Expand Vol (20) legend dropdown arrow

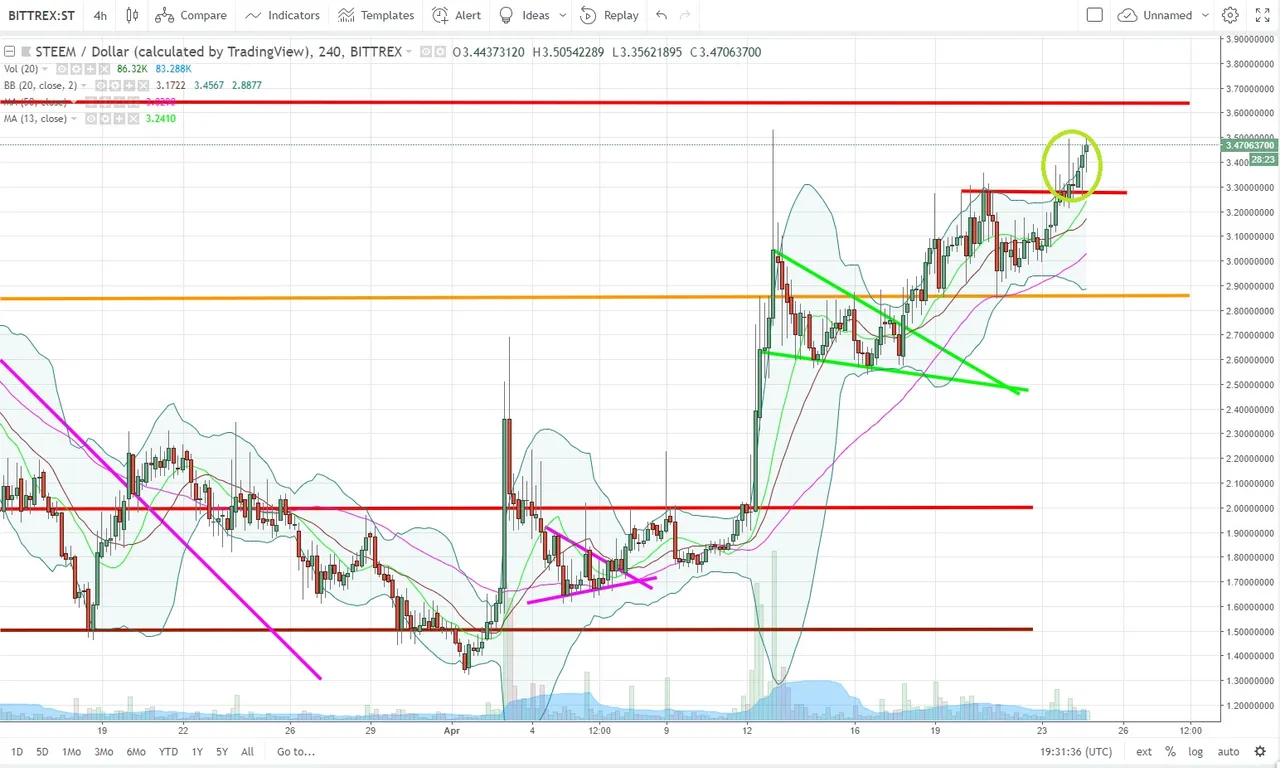[45, 69]
